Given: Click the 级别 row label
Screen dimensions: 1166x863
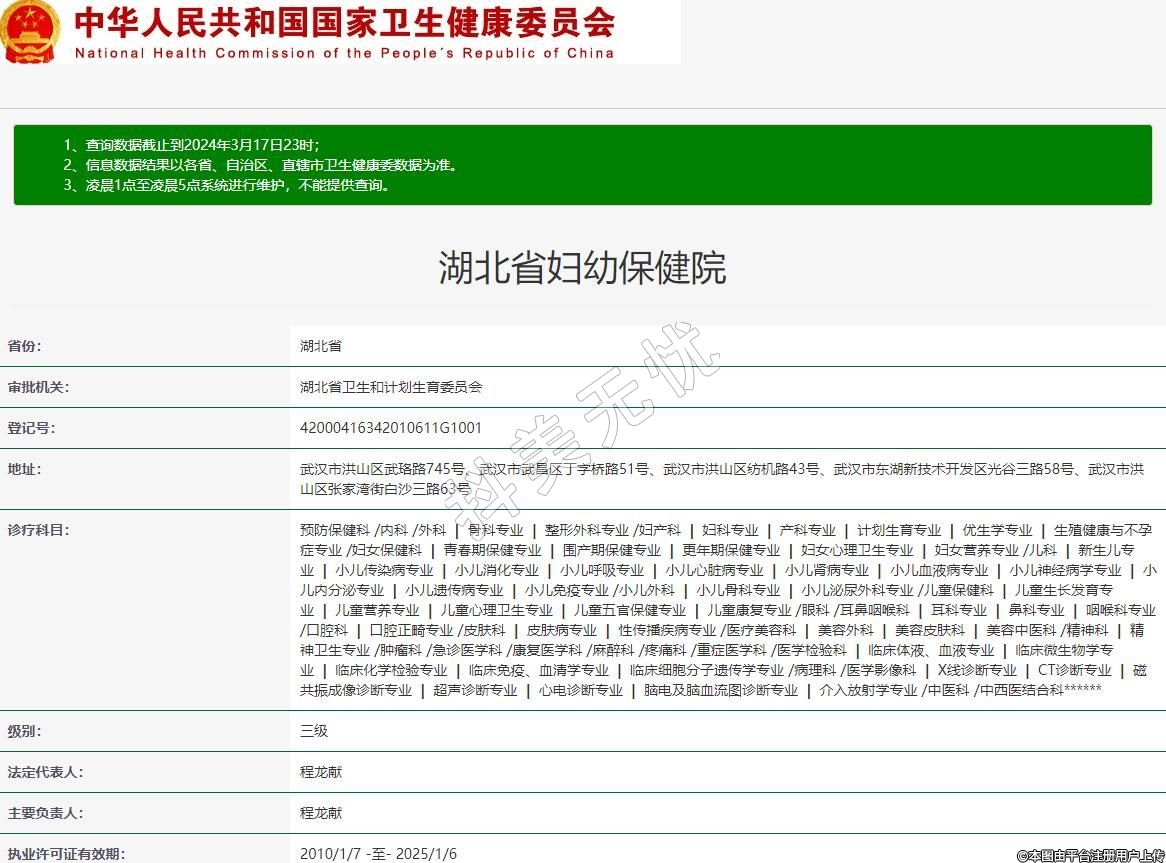Looking at the screenshot, I should [x=25, y=731].
